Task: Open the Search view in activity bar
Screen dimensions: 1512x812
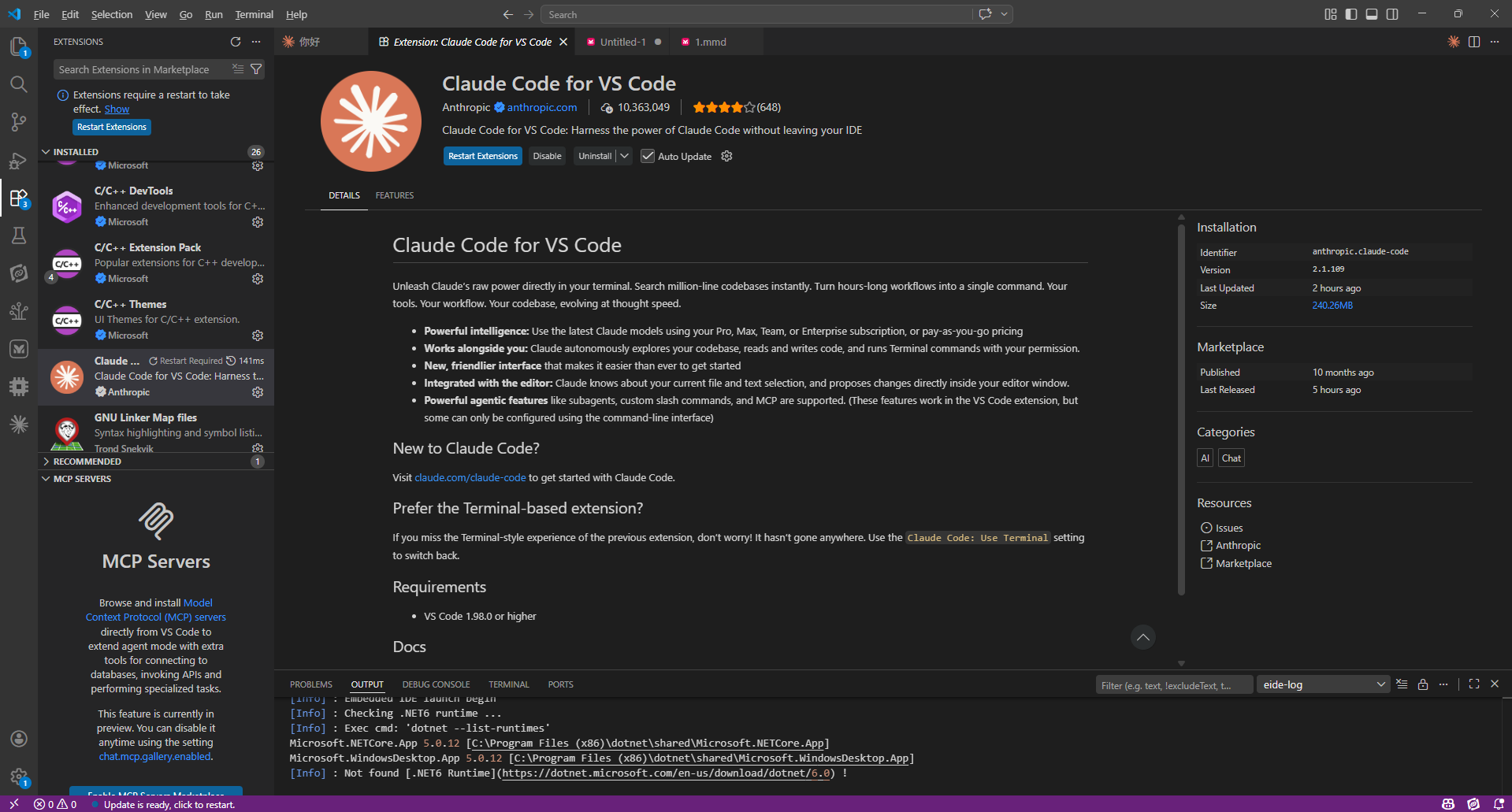Action: pos(19,84)
